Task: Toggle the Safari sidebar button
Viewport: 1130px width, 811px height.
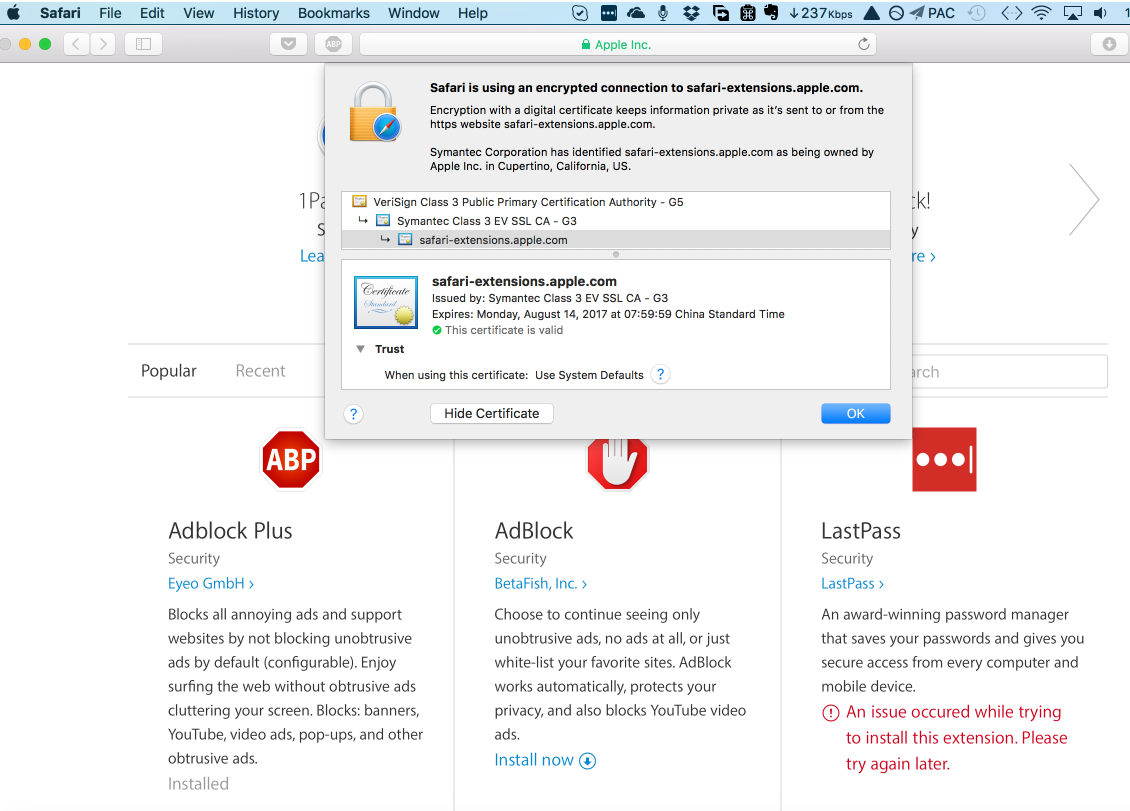Action: pyautogui.click(x=143, y=44)
